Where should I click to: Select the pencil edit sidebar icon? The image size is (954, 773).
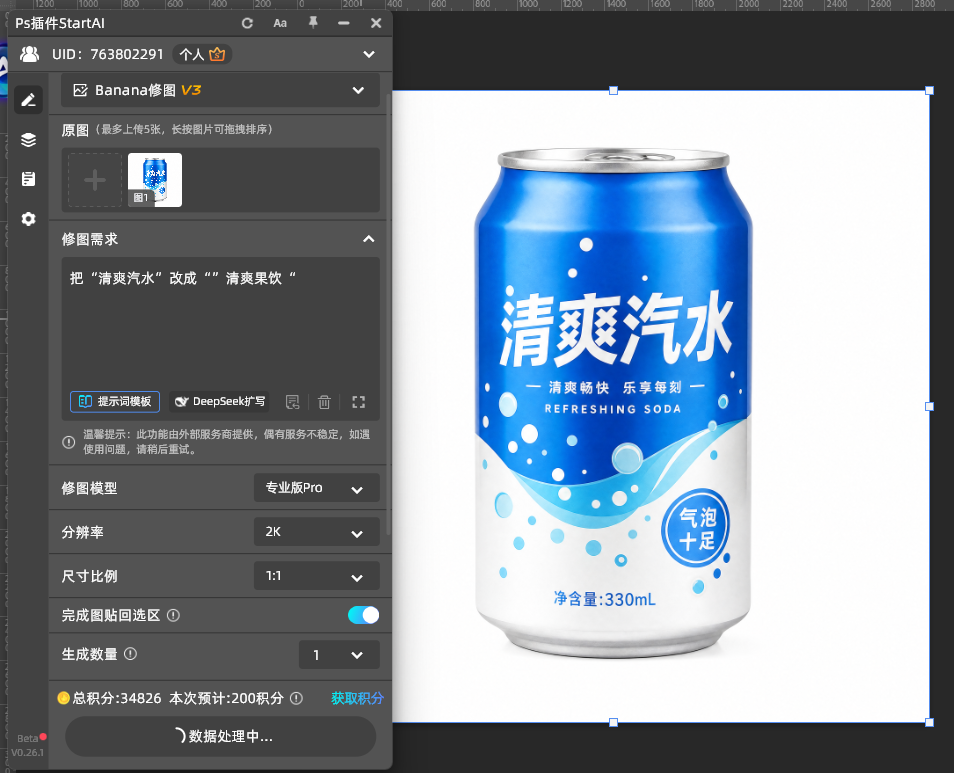point(29,100)
